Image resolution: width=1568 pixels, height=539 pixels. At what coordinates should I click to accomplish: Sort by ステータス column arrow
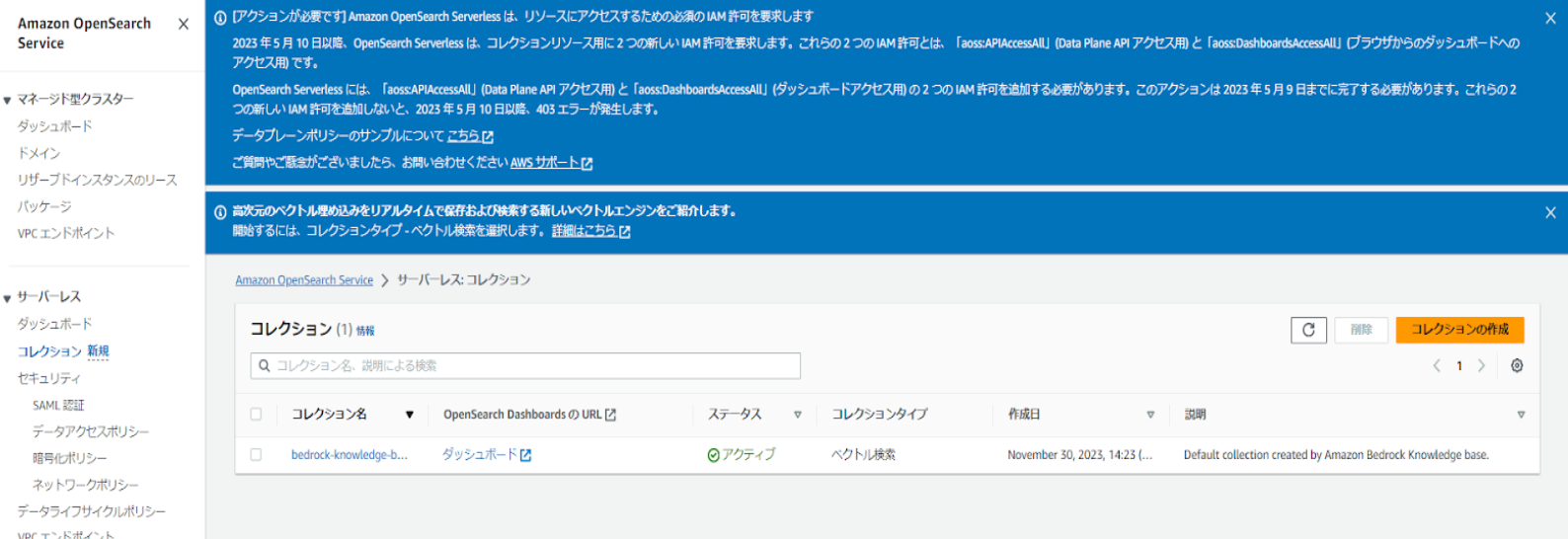(797, 415)
